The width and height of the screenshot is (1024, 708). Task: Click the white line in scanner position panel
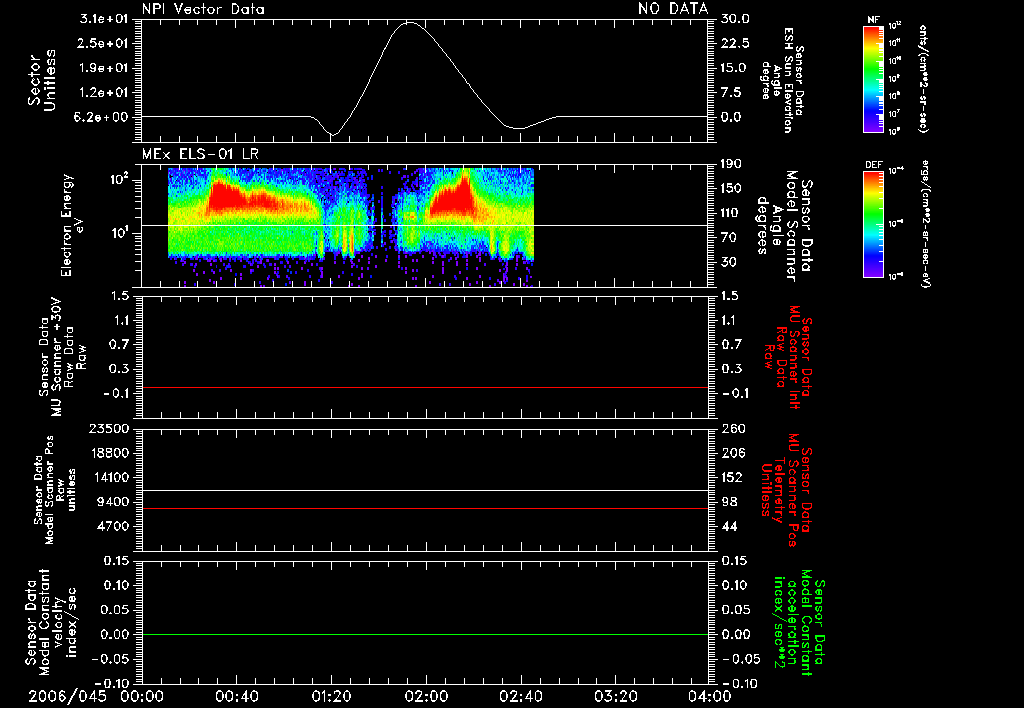[425, 491]
